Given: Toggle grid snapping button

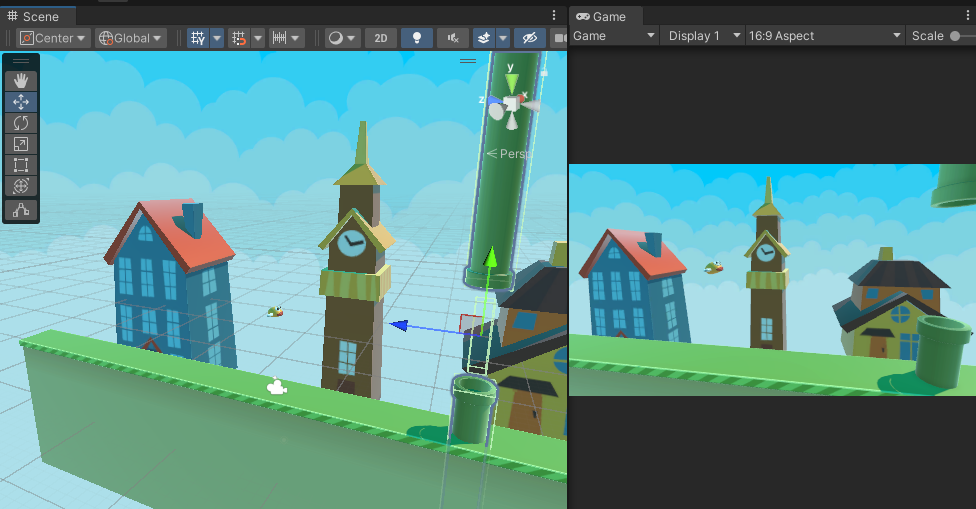Looking at the screenshot, I should (x=239, y=38).
